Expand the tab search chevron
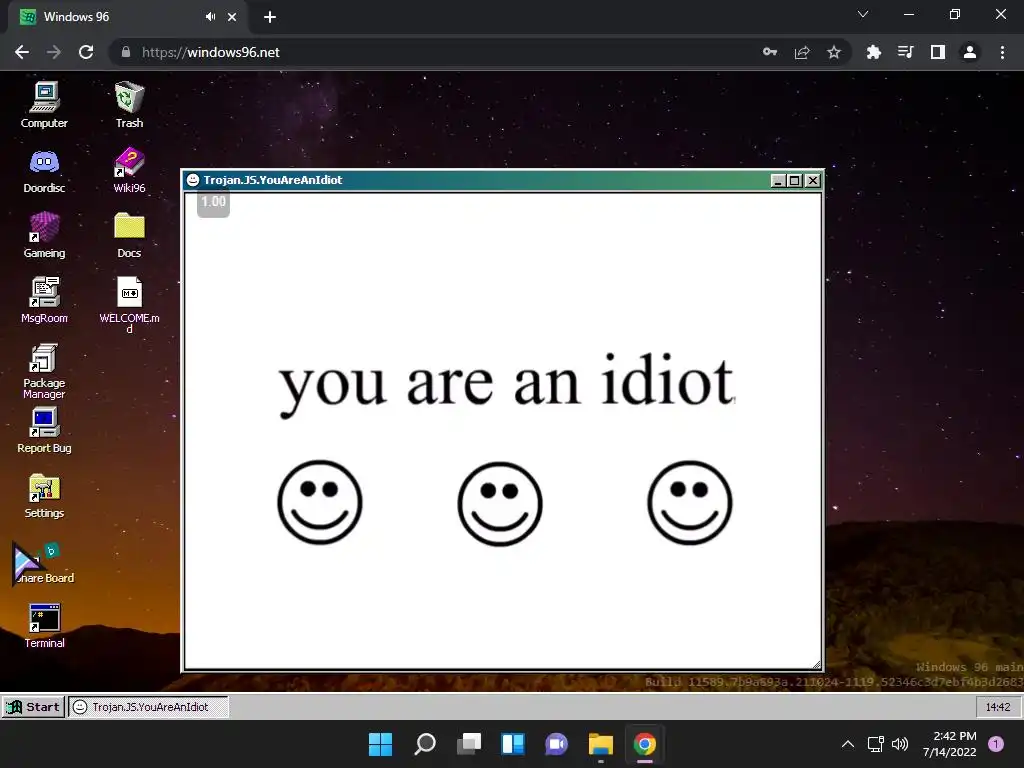1024x768 pixels. point(863,14)
